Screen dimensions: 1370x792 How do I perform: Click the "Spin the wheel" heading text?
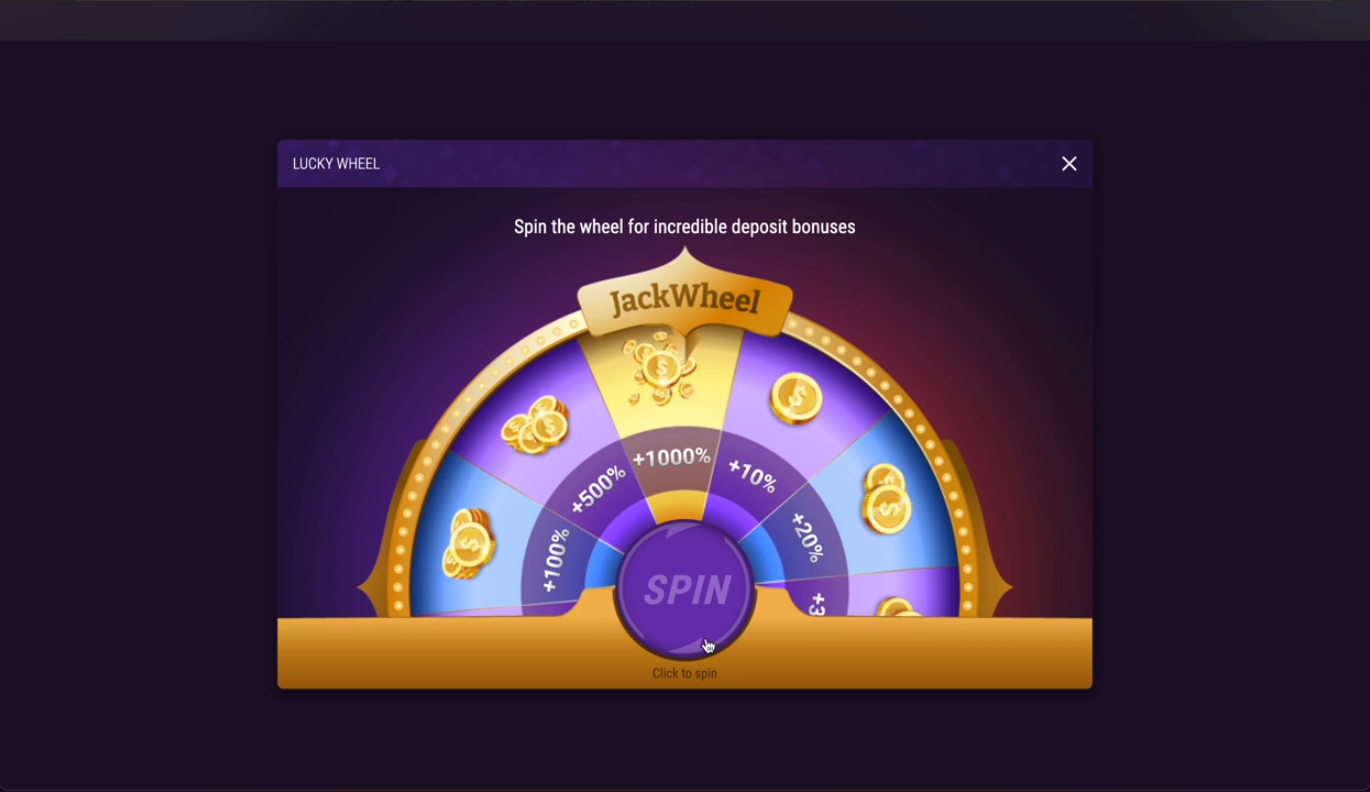(685, 227)
